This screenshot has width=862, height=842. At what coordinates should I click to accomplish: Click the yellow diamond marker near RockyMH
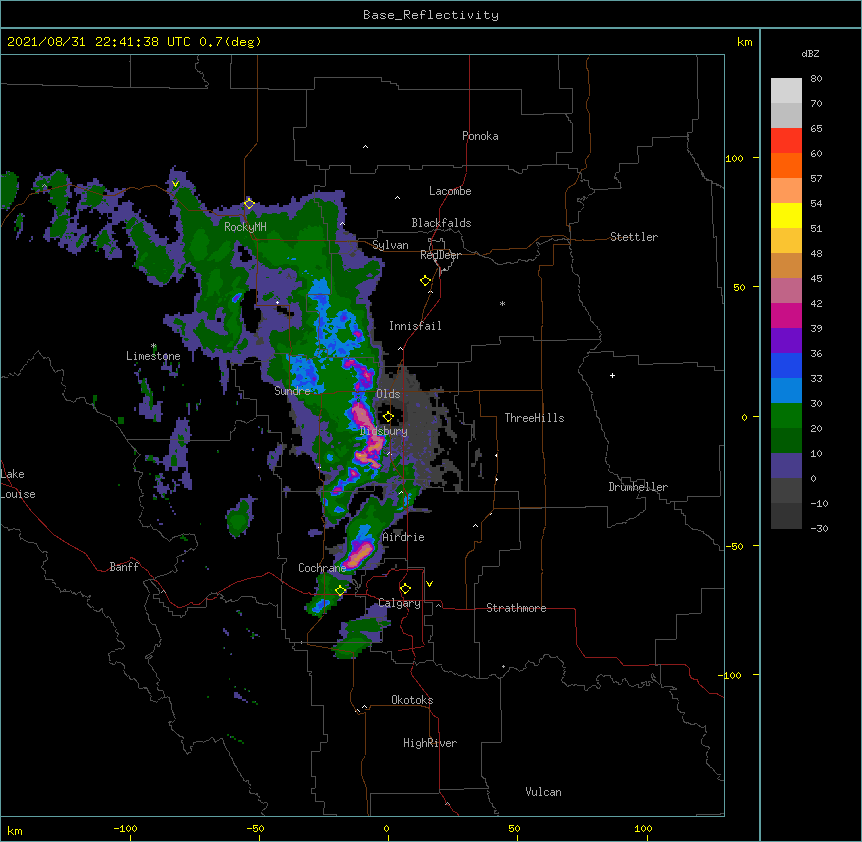tap(249, 204)
